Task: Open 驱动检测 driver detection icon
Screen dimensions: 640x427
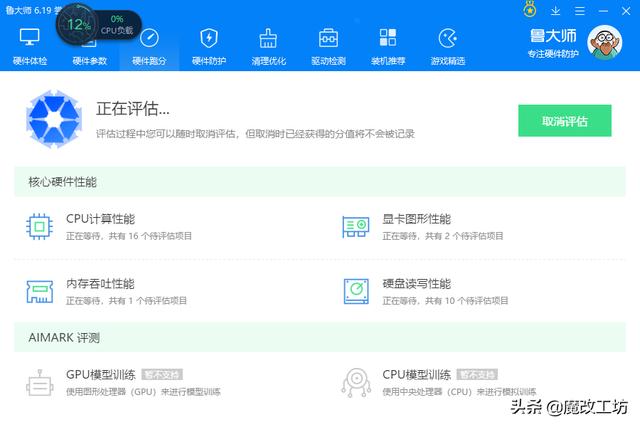Action: click(328, 38)
